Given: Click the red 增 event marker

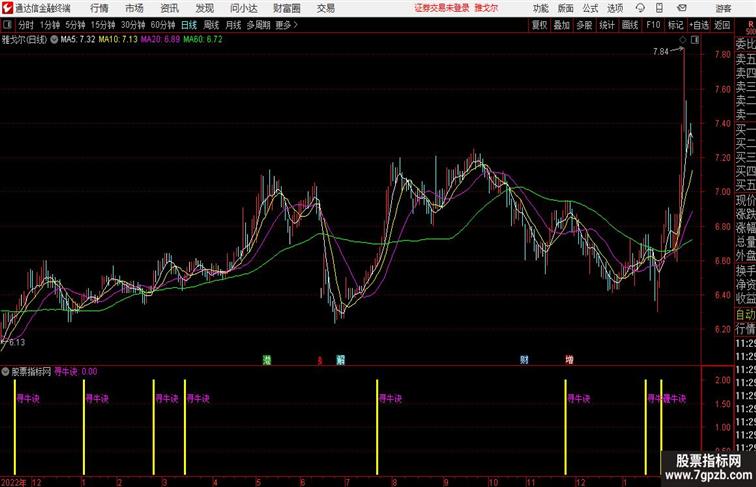Looking at the screenshot, I should pos(569,360).
